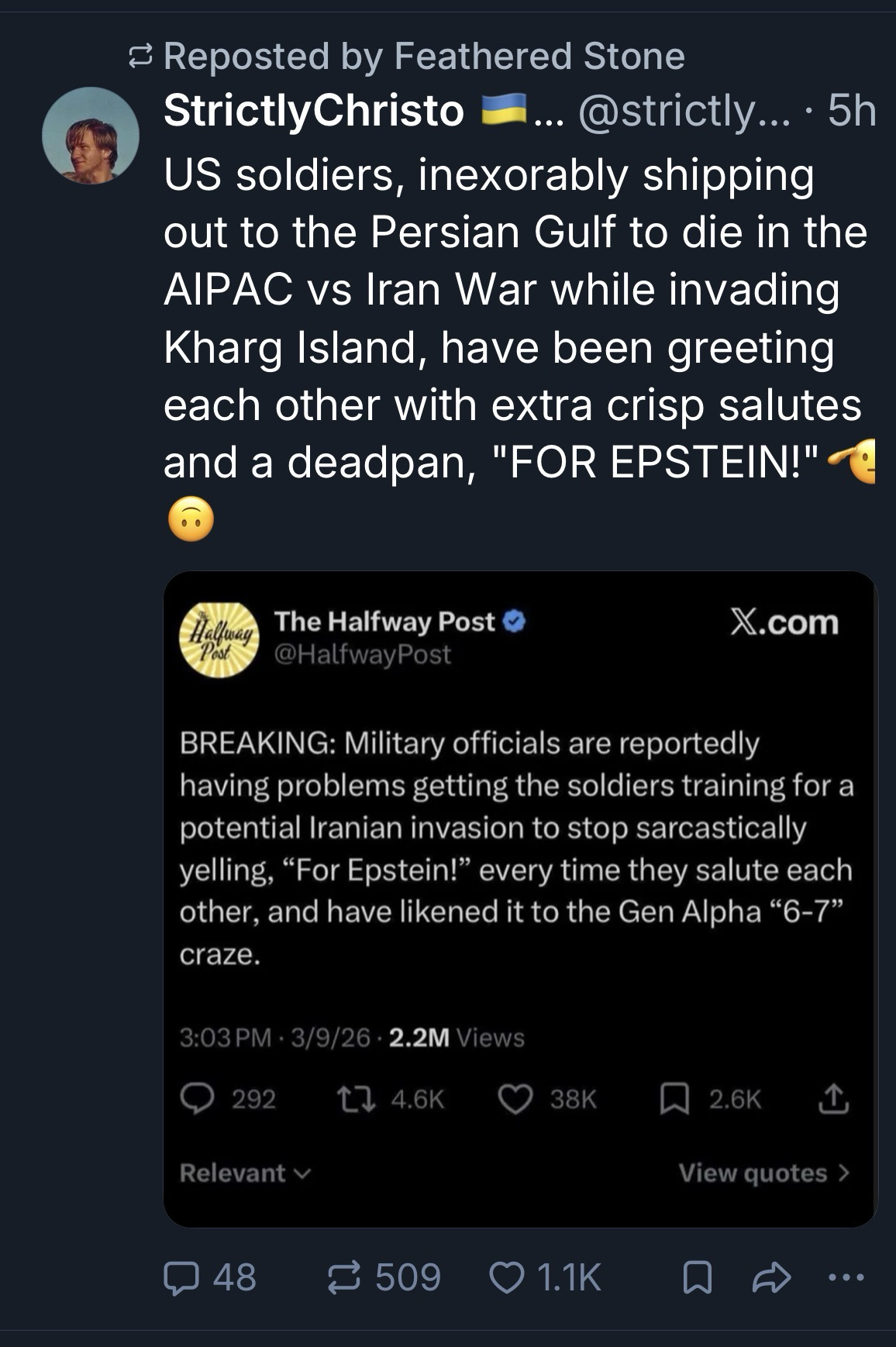The height and width of the screenshot is (1347, 896).
Task: Tap the 2.6K bookmark icon in screenshot
Action: tap(673, 1098)
